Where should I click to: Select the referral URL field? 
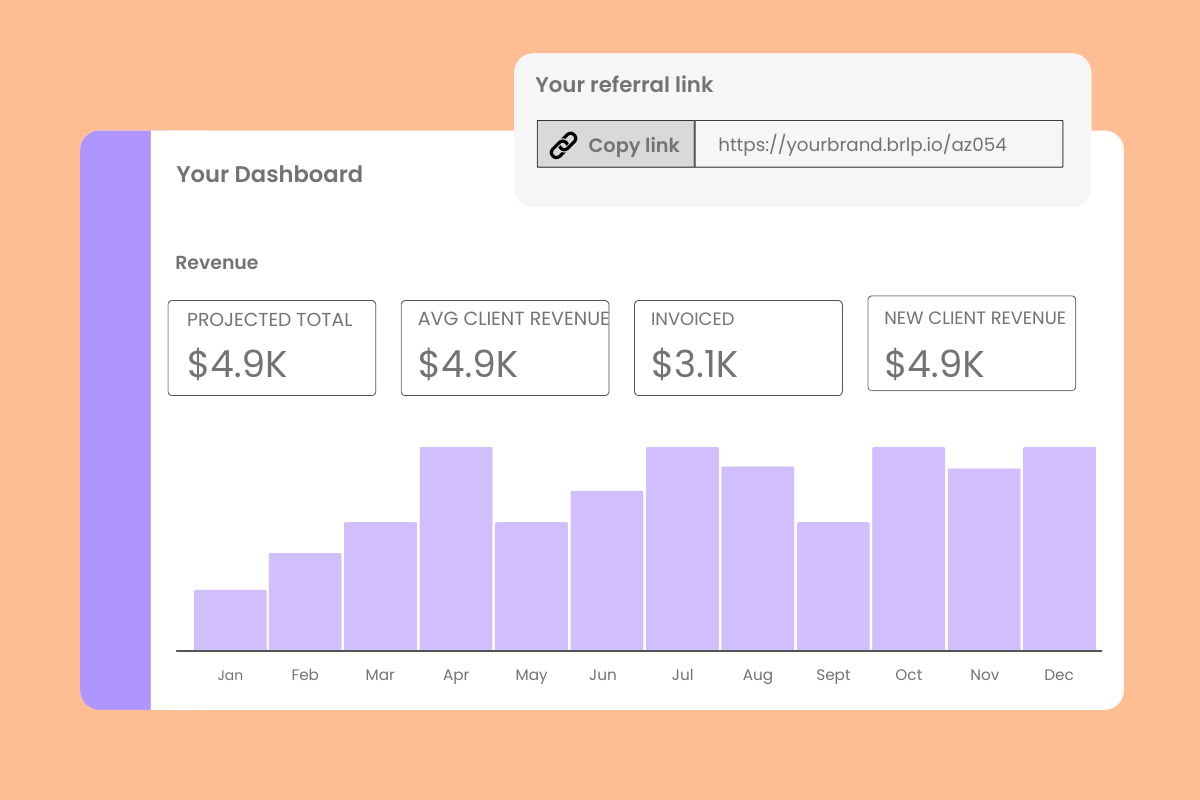click(878, 145)
